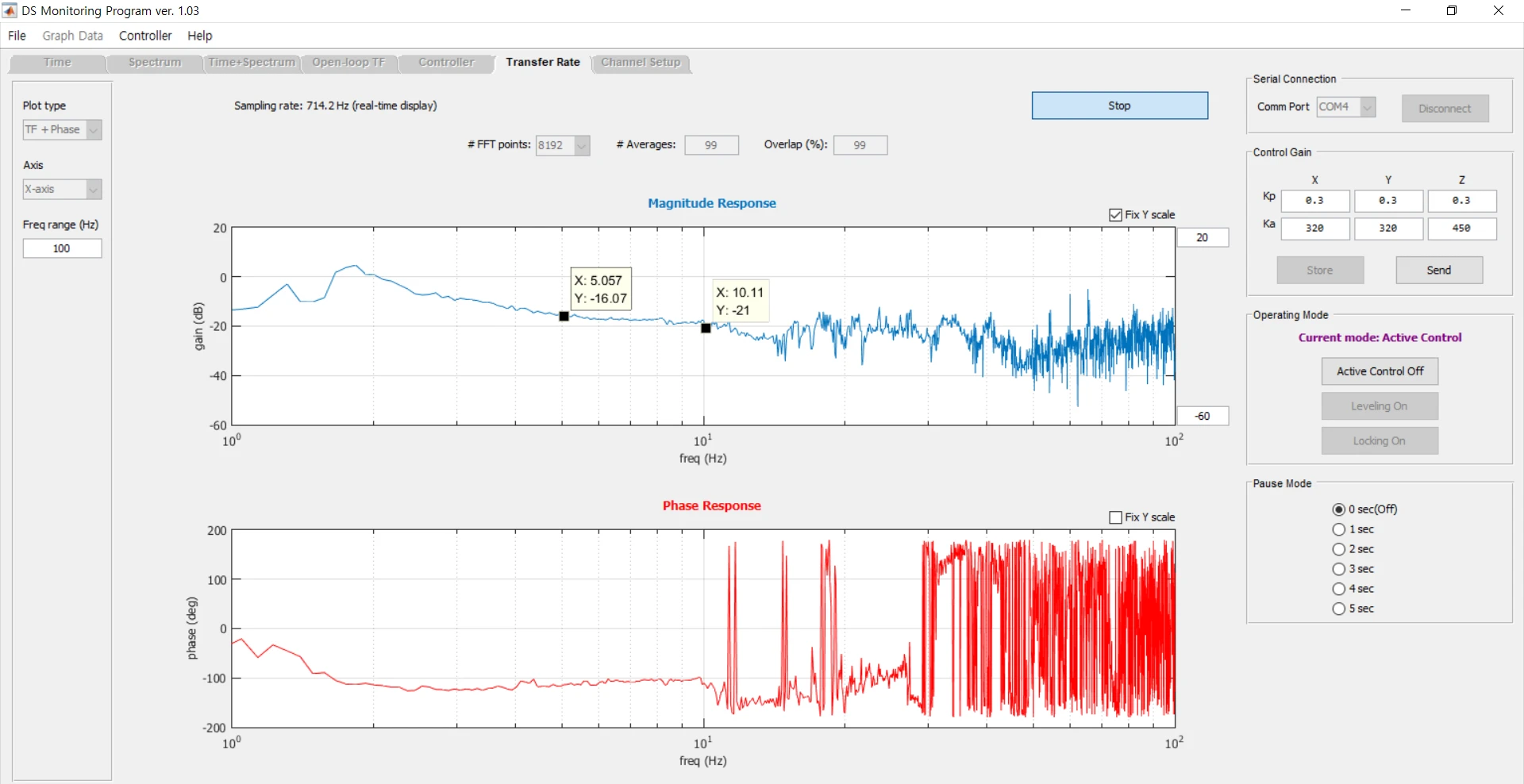Open the Controller menu
Image resolution: width=1524 pixels, height=784 pixels.
click(x=145, y=36)
